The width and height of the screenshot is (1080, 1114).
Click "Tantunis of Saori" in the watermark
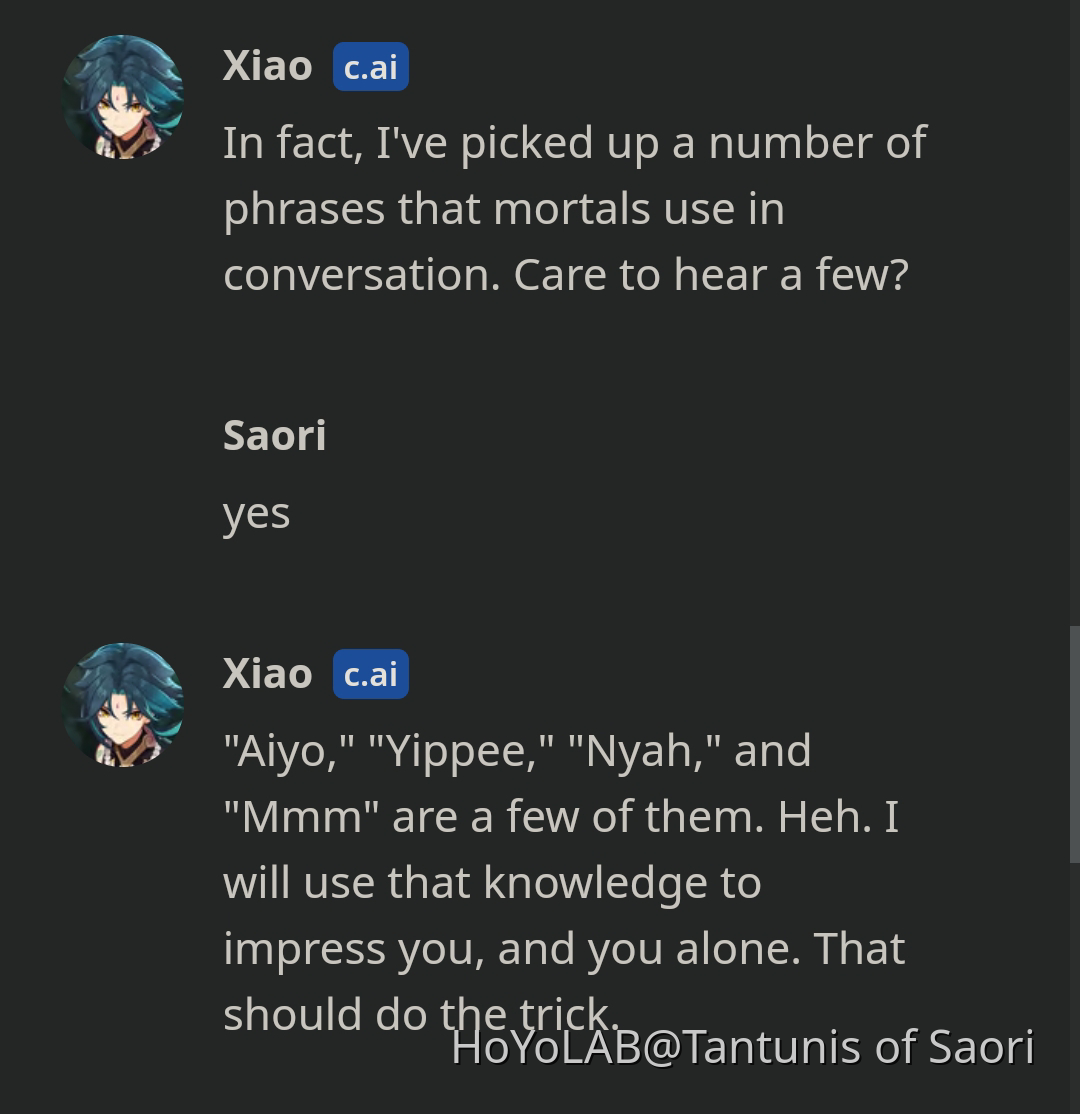tap(858, 1048)
